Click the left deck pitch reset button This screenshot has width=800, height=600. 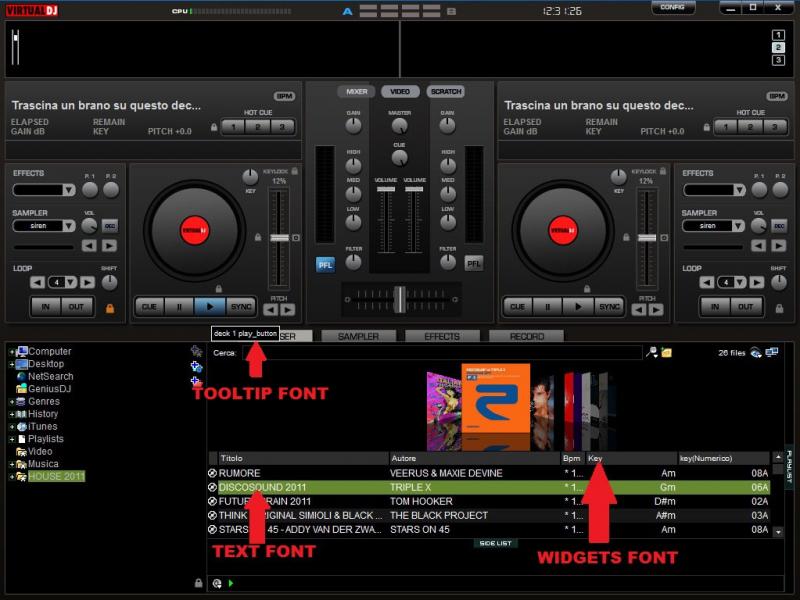click(296, 238)
